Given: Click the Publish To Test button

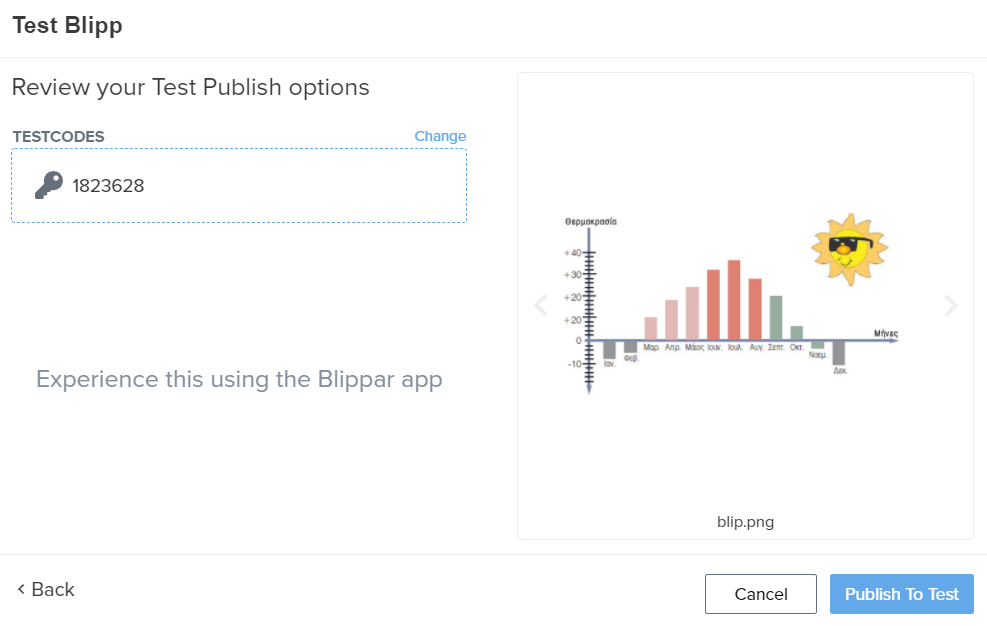Looking at the screenshot, I should click(901, 594).
